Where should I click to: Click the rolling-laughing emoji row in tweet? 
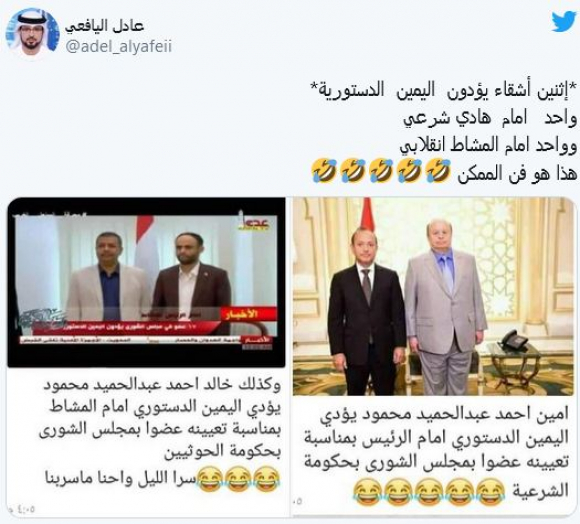(x=381, y=171)
